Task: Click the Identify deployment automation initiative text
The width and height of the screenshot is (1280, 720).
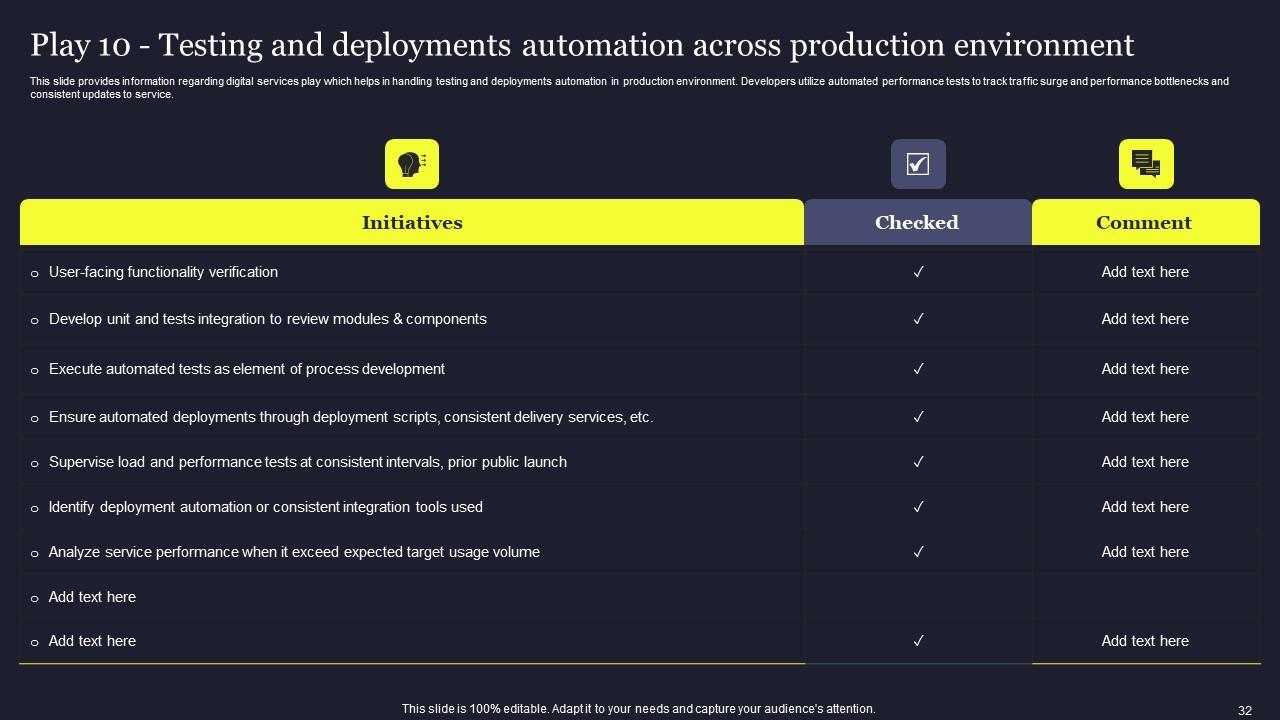Action: tap(265, 507)
